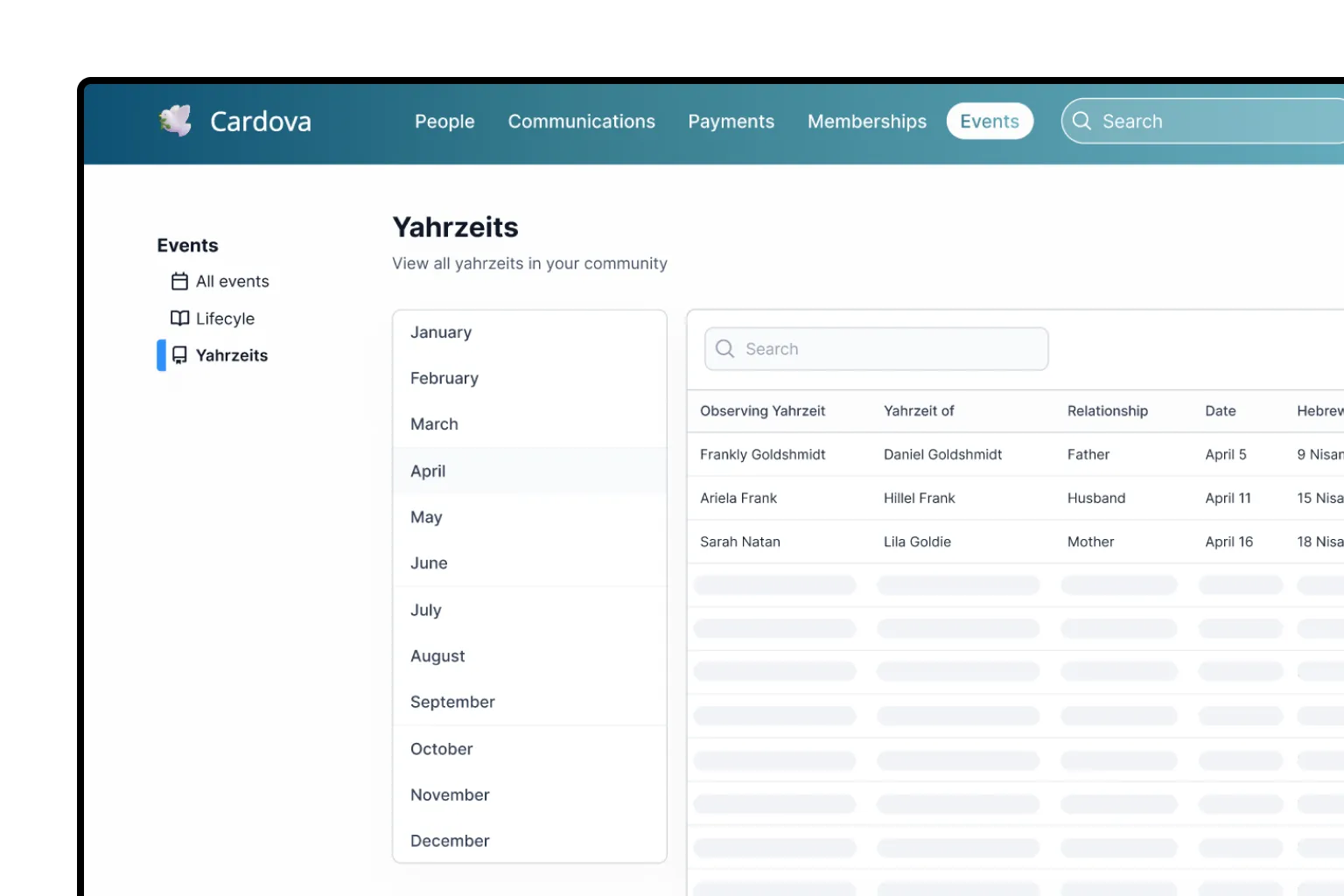Click the magnifier icon in the header search
Image resolution: width=1344 pixels, height=896 pixels.
click(x=1082, y=121)
